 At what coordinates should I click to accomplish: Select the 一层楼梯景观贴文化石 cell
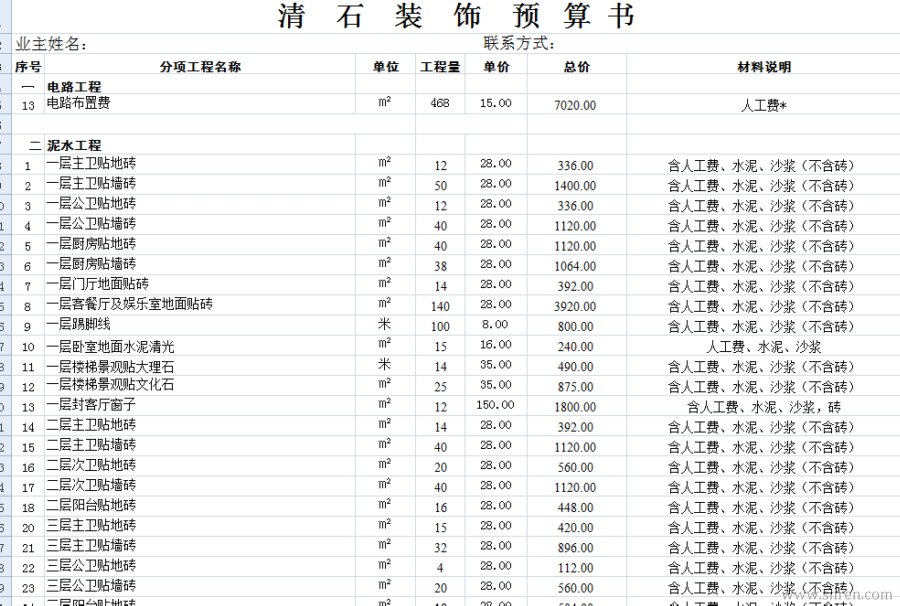200,386
